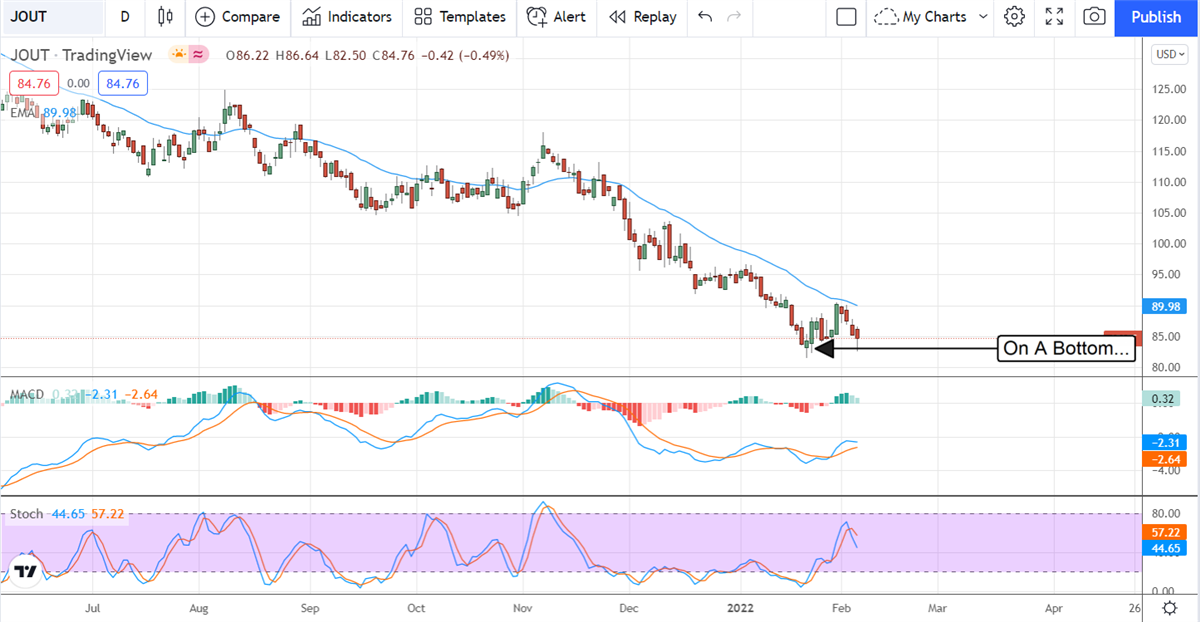Open the candlestick chart style selector
The image size is (1200, 622).
(166, 17)
